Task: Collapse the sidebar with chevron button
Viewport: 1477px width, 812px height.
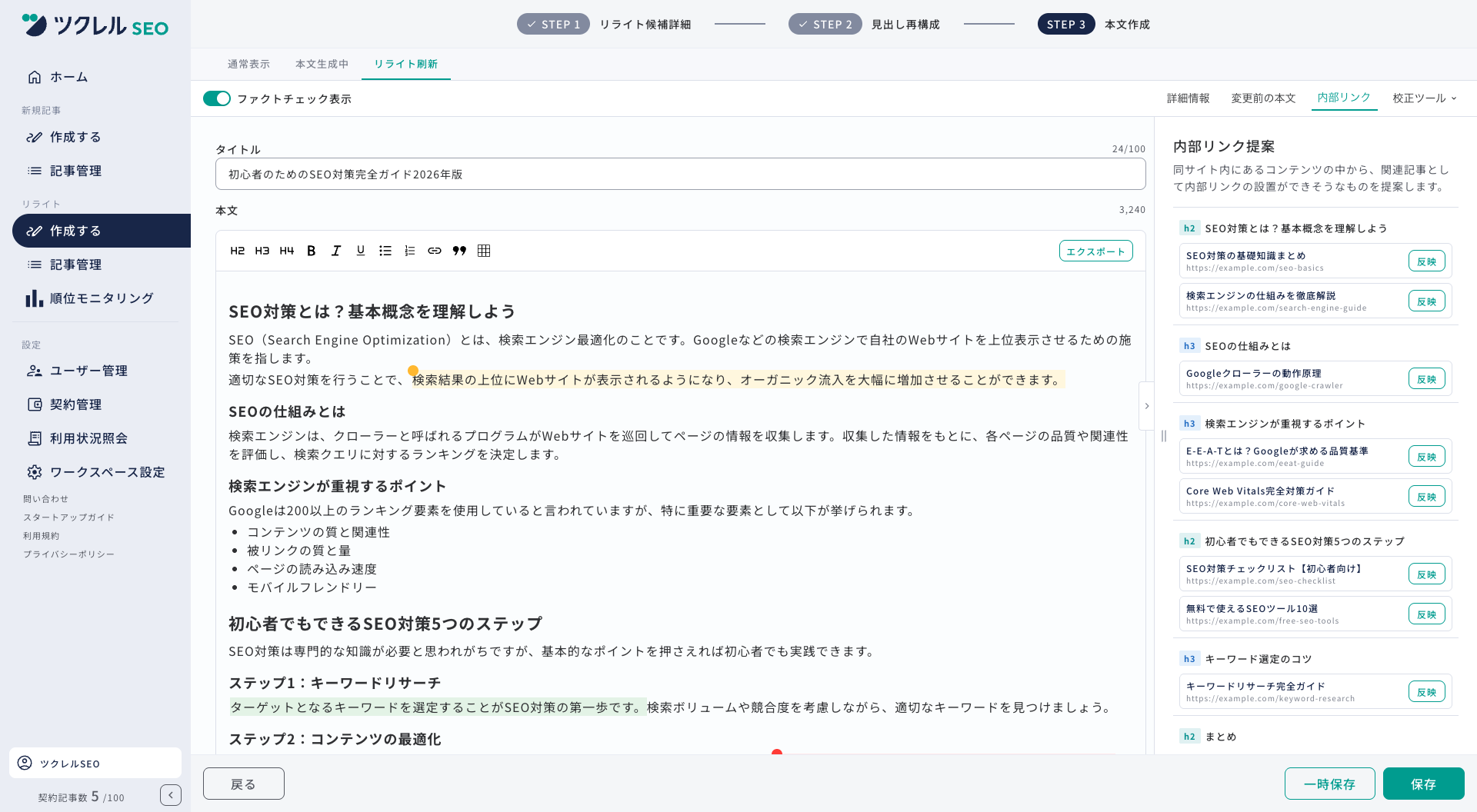Action: 171,795
